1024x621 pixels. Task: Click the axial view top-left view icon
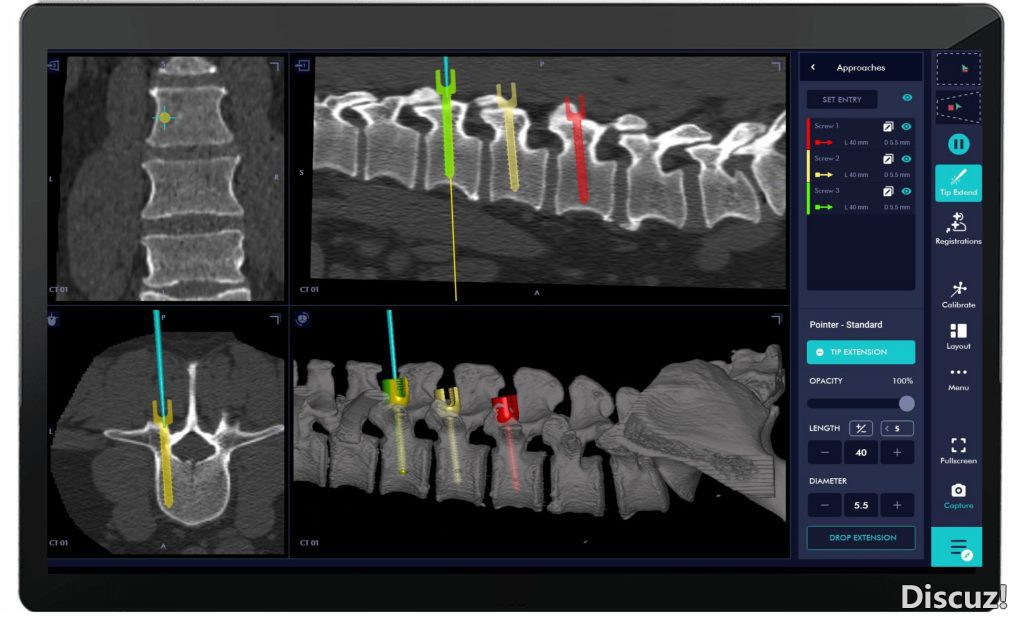pyautogui.click(x=53, y=319)
